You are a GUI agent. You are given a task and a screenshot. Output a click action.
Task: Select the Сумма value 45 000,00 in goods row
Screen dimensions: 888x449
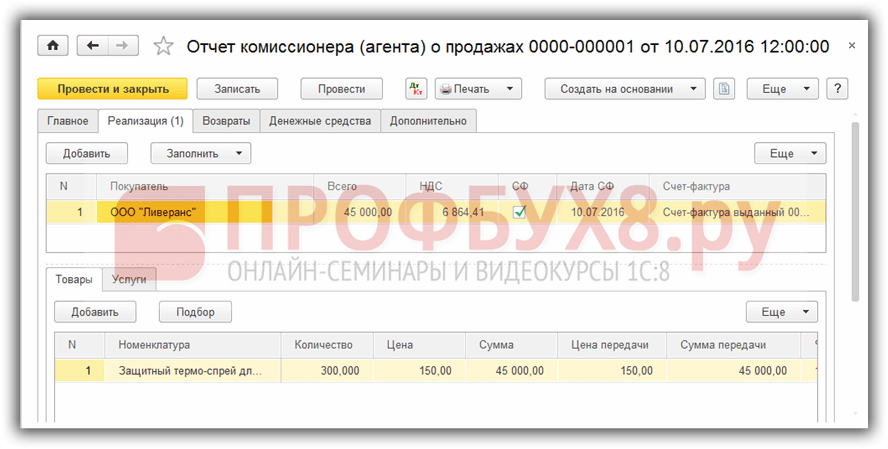511,371
